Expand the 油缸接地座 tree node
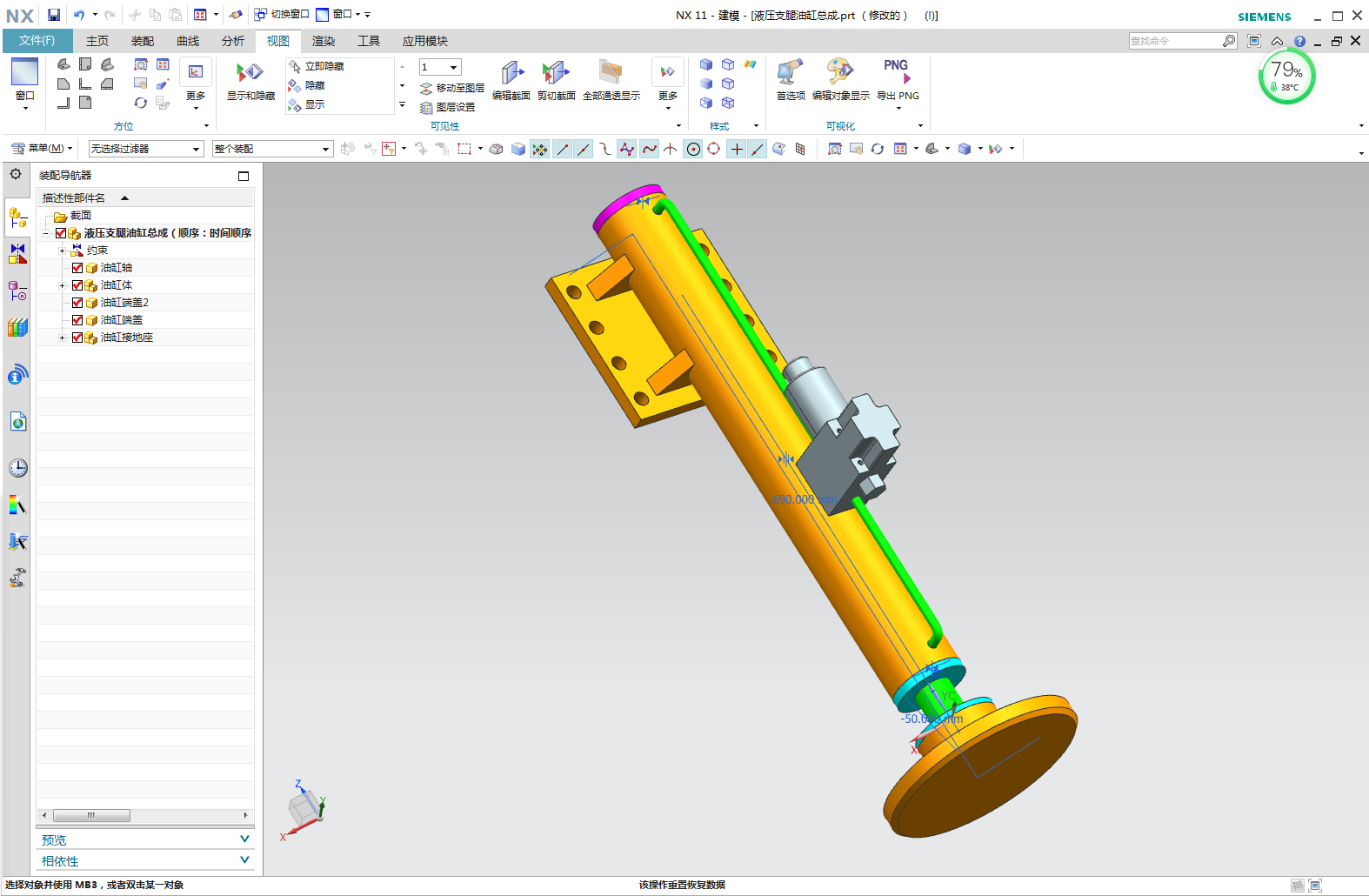1369x896 pixels. [62, 338]
